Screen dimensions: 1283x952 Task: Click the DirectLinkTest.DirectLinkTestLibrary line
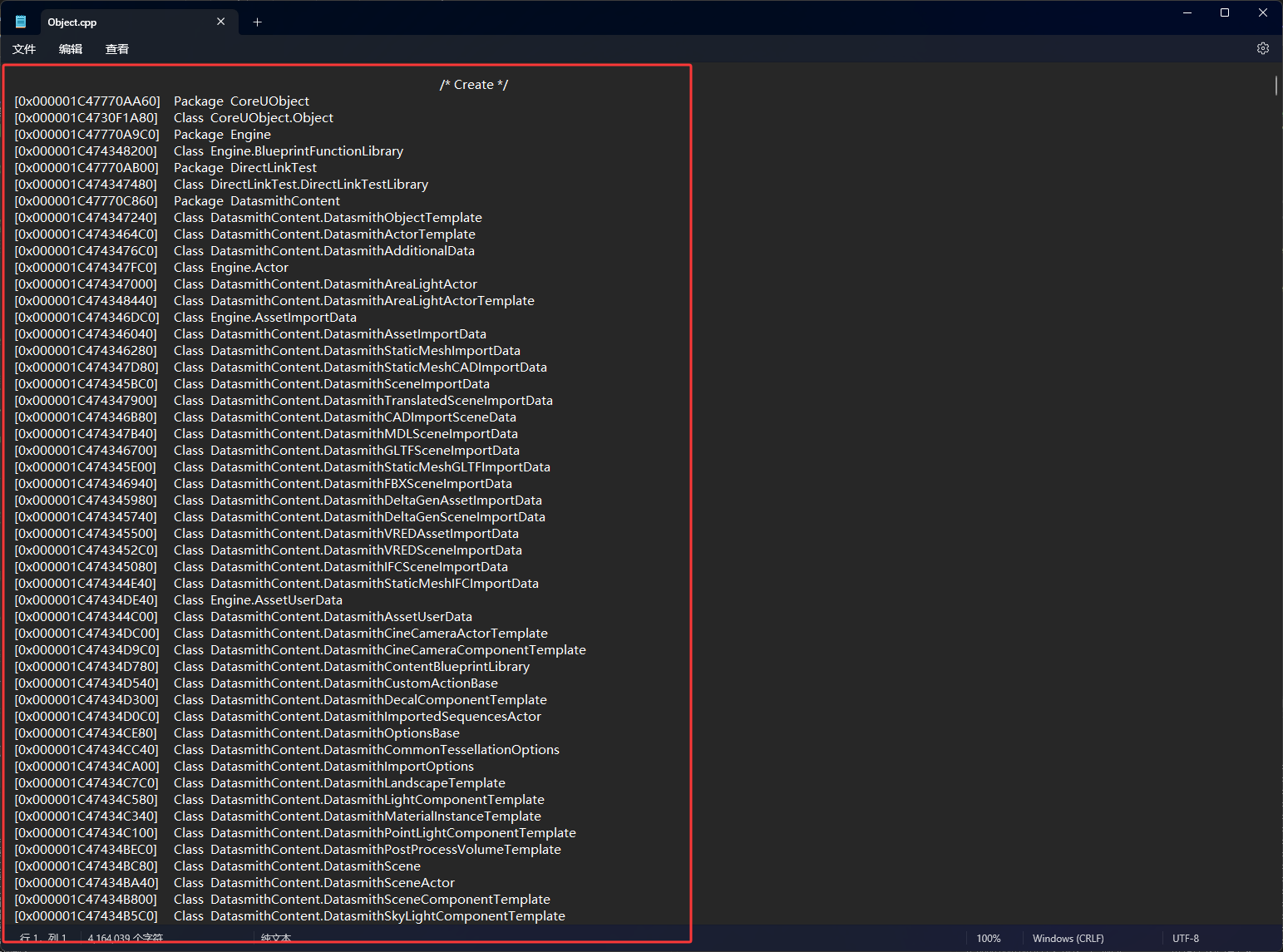point(221,185)
